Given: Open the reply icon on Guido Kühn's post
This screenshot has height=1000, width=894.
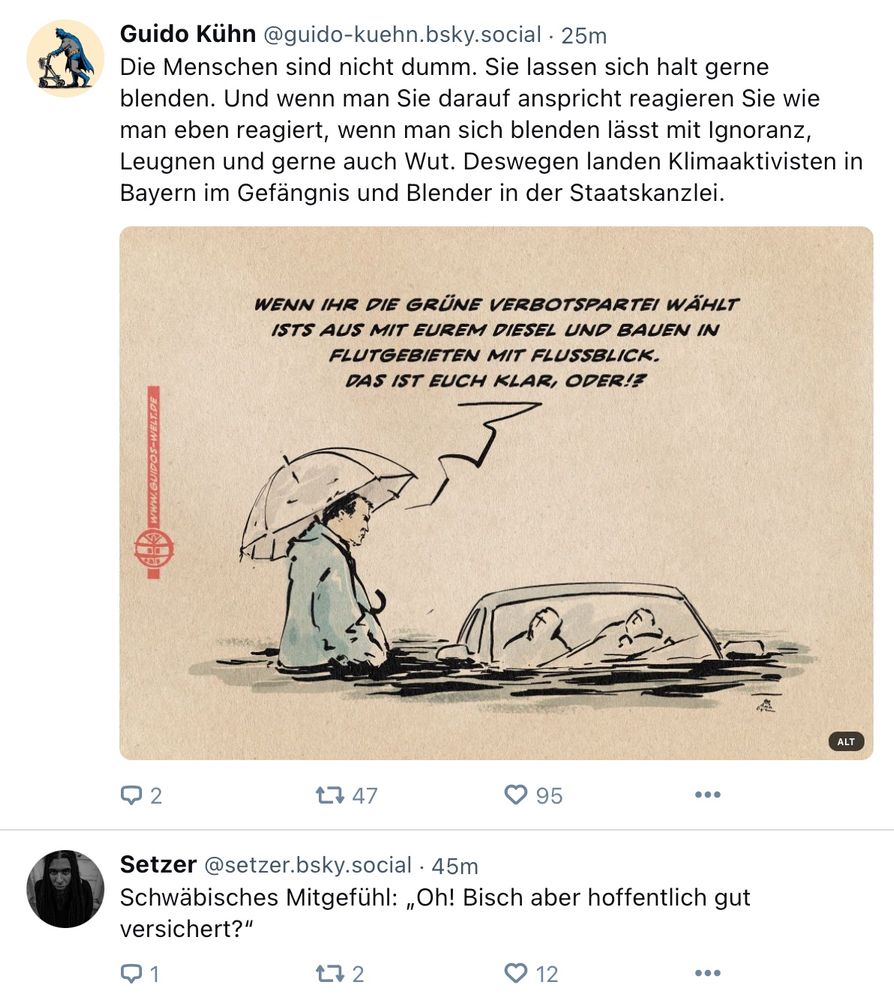Looking at the screenshot, I should click(131, 795).
